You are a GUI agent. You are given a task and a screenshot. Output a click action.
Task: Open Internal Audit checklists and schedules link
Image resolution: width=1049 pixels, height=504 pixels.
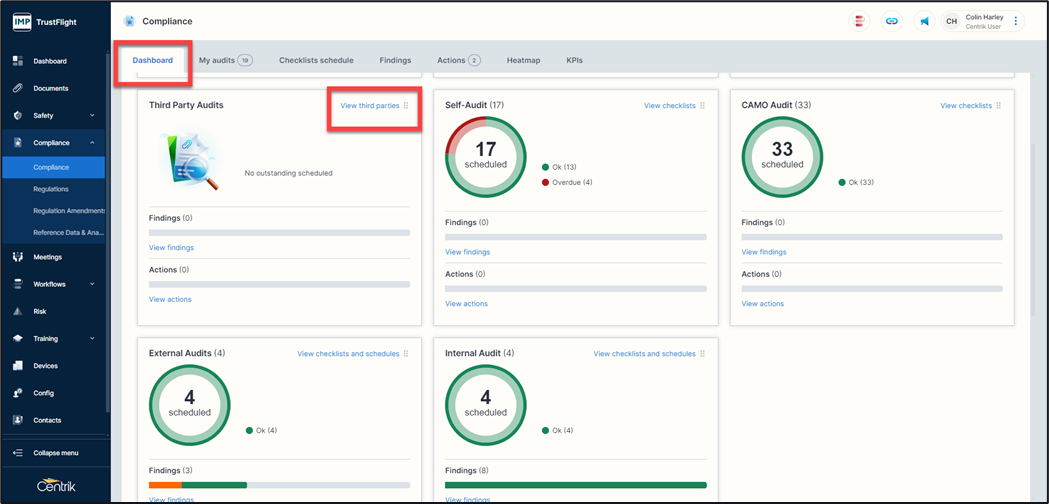(x=645, y=353)
